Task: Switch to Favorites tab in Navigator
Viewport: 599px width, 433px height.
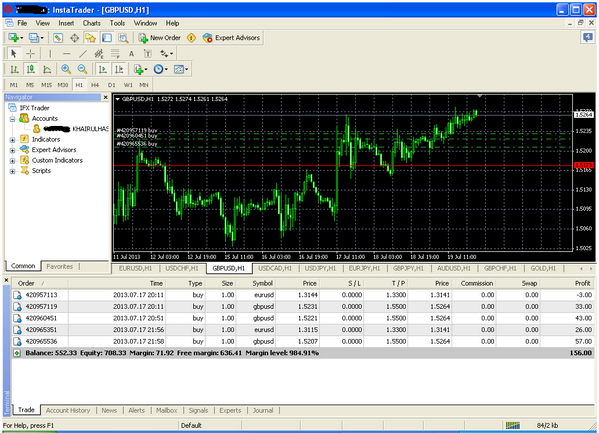Action: (x=60, y=266)
